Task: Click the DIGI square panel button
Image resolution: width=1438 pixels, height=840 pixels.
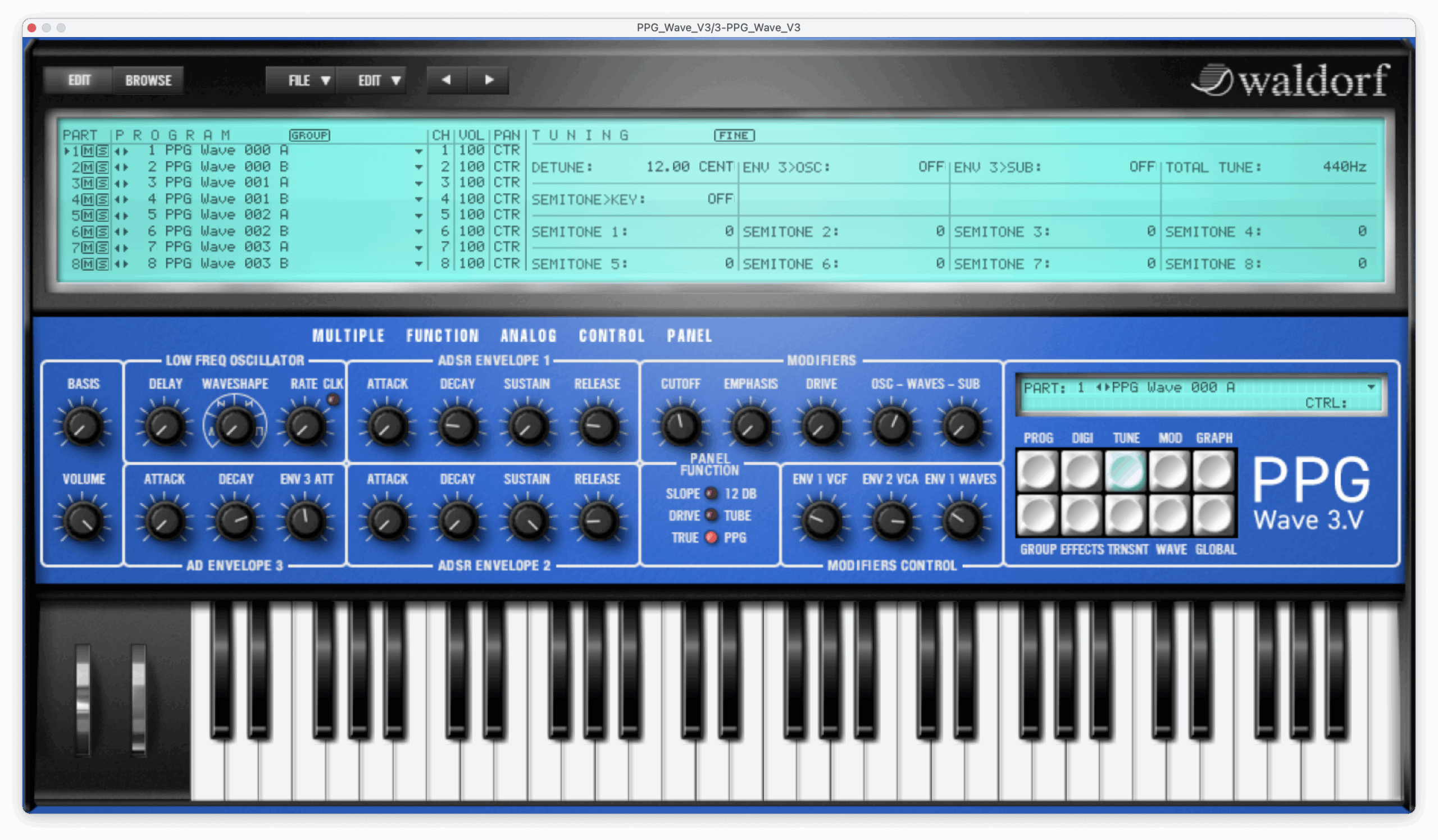Action: pyautogui.click(x=1081, y=471)
